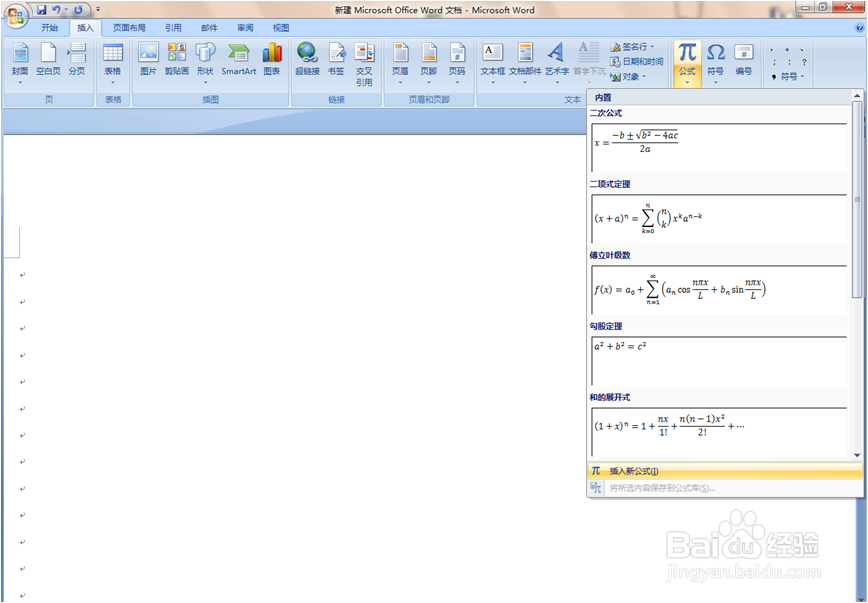The image size is (868, 603).
Task: Insert the quadratic formula (二次公式) equation
Action: click(x=719, y=146)
